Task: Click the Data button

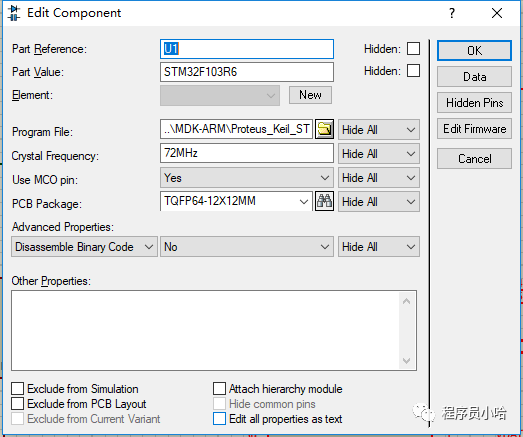Action: tap(474, 77)
